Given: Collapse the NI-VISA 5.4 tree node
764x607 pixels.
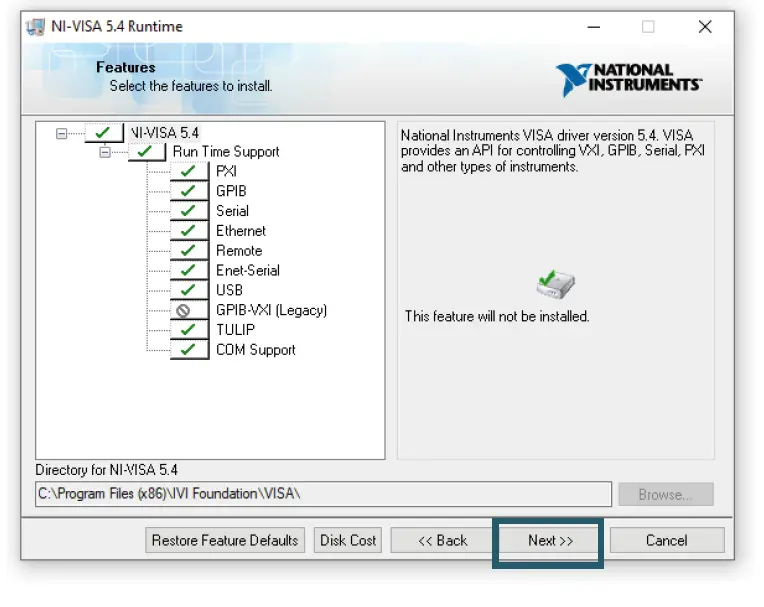Looking at the screenshot, I should (x=61, y=133).
